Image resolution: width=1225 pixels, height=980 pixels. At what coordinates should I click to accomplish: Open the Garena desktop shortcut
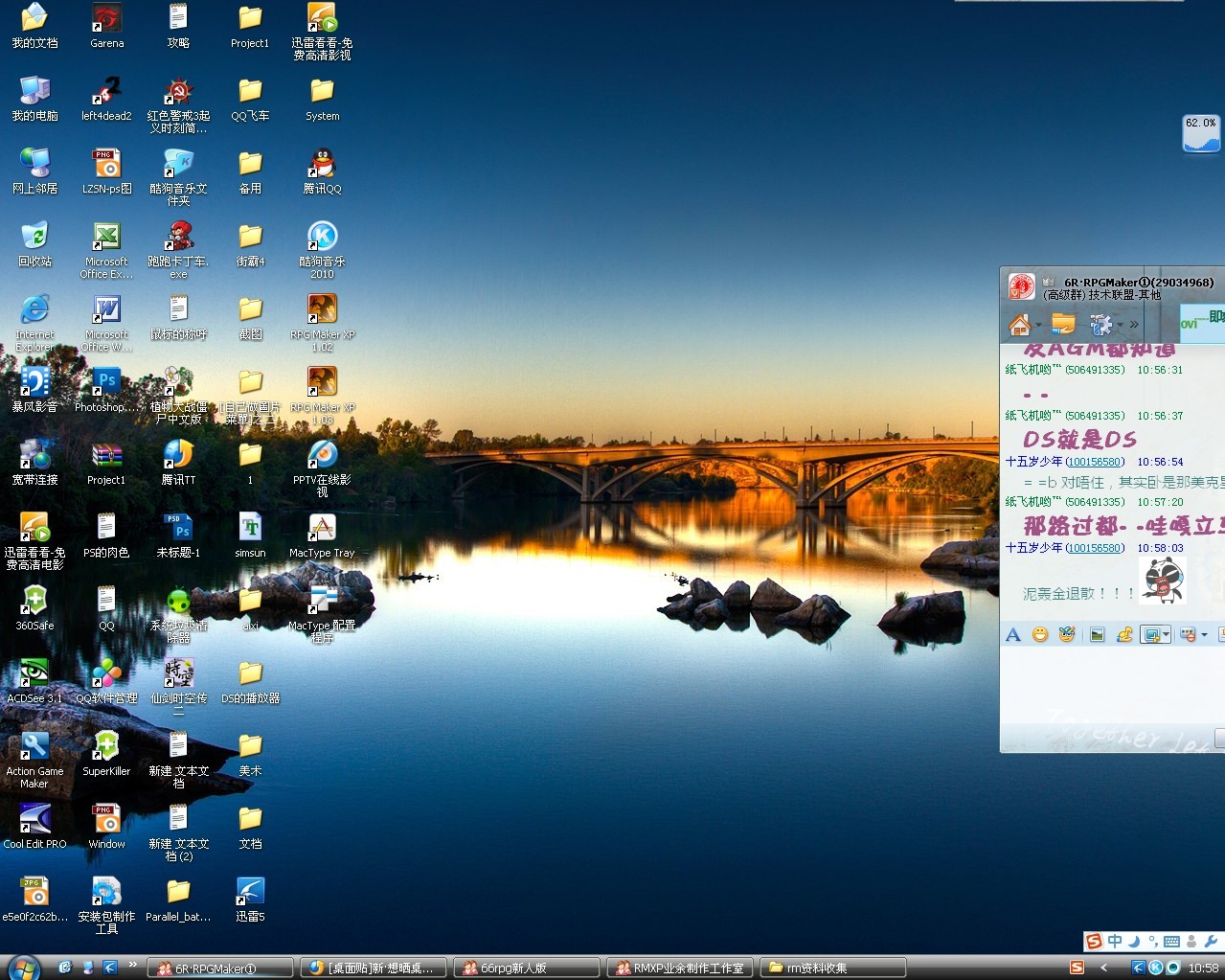(x=106, y=26)
